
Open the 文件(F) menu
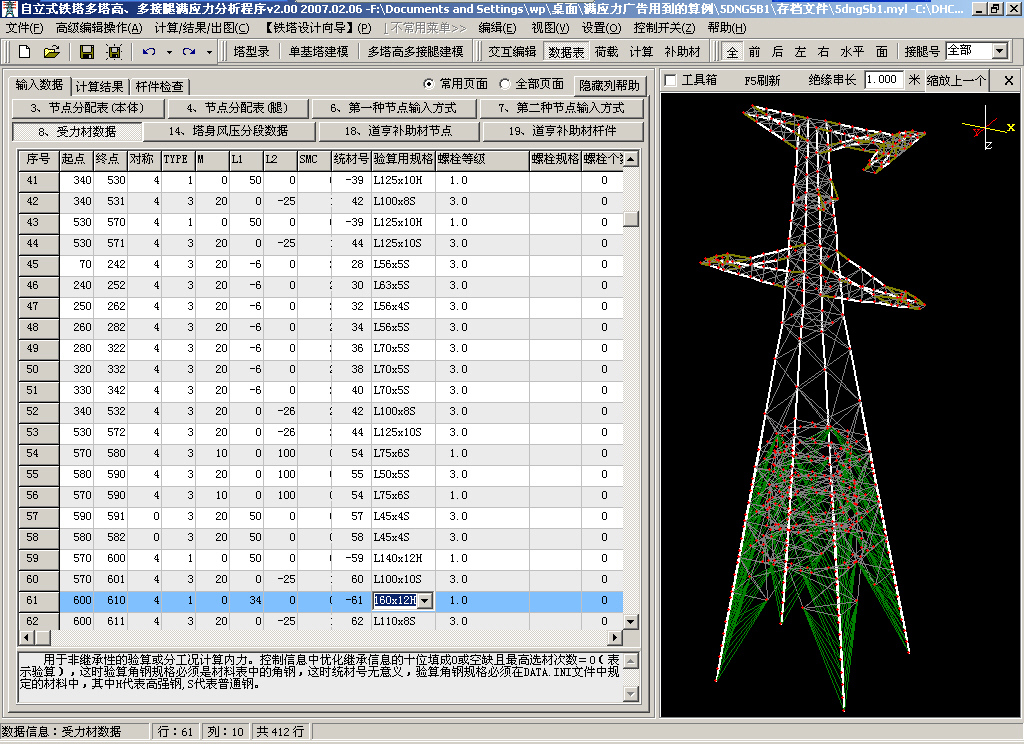point(24,28)
